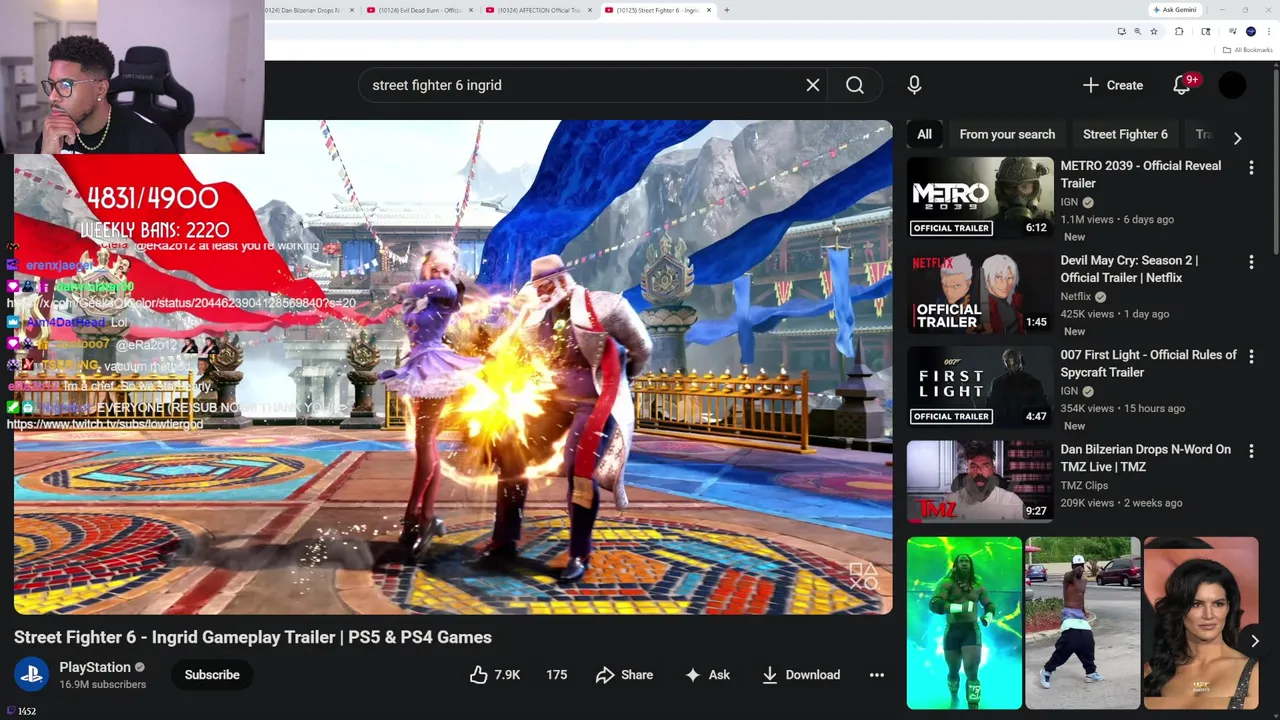Subscribe to the PlayStation channel
The height and width of the screenshot is (720, 1280).
pyautogui.click(x=212, y=675)
